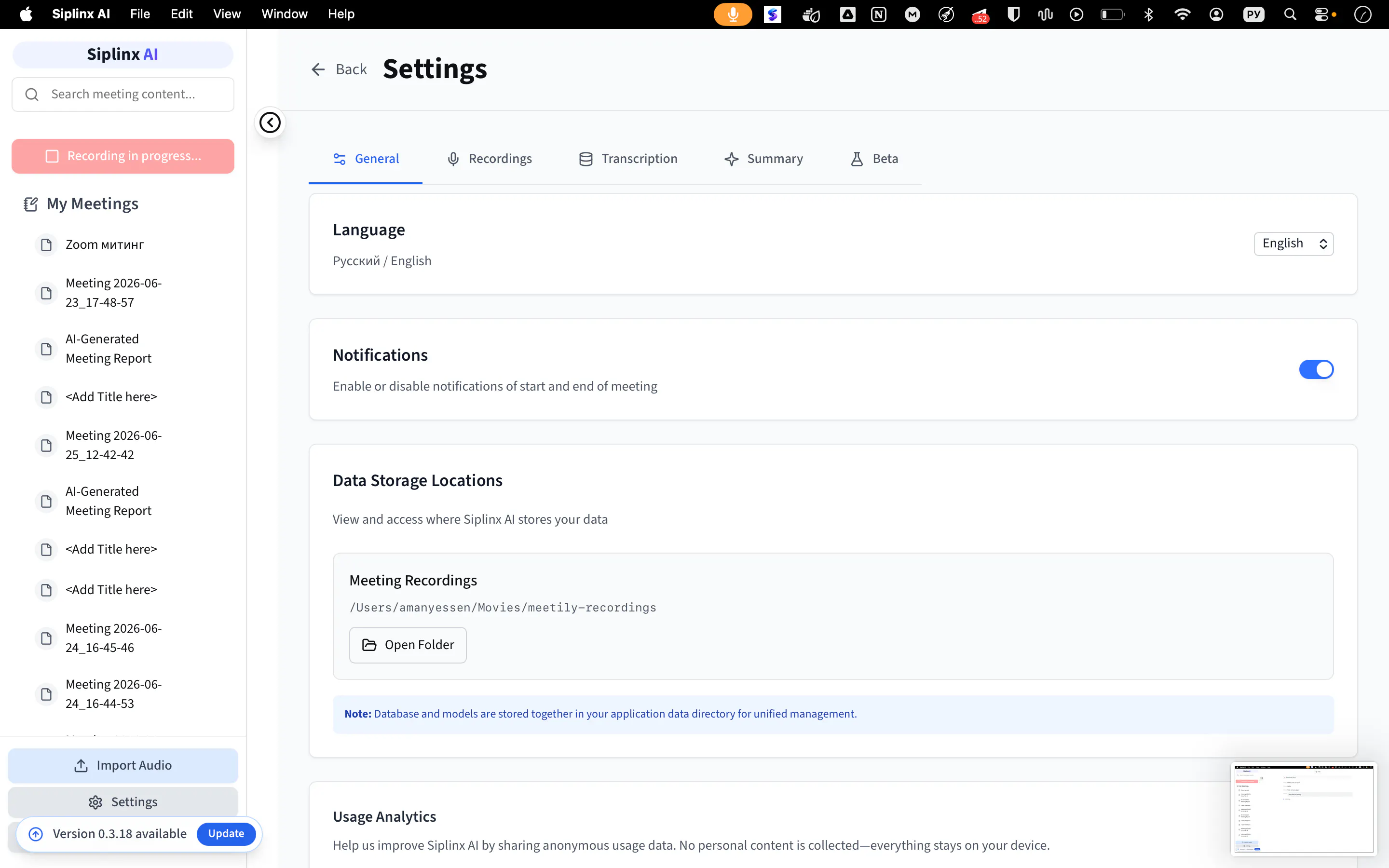Screen dimensions: 1389x868
Task: Click the My Meetings notepad icon
Action: pyautogui.click(x=30, y=204)
